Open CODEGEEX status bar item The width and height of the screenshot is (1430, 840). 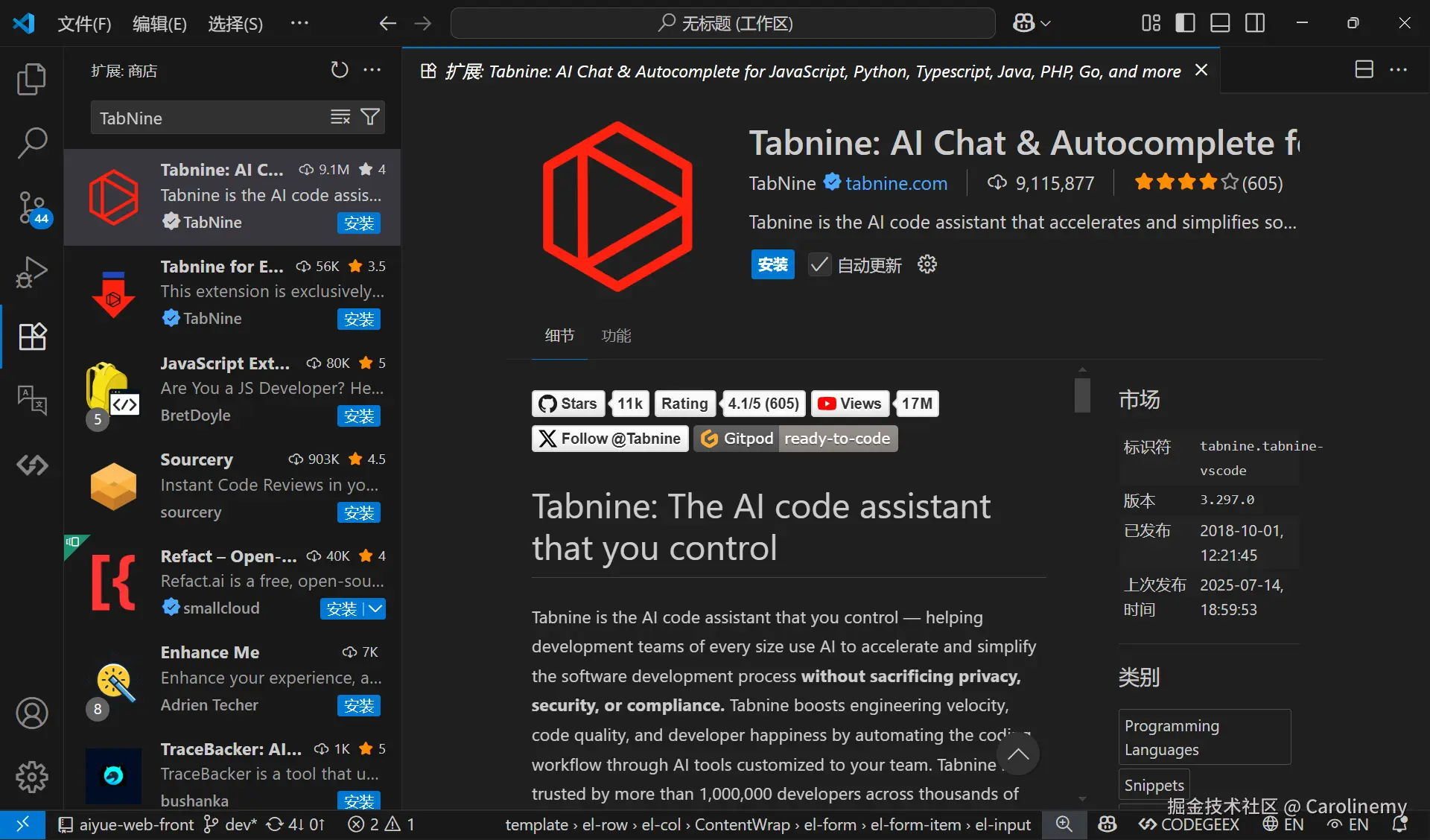click(x=1189, y=824)
